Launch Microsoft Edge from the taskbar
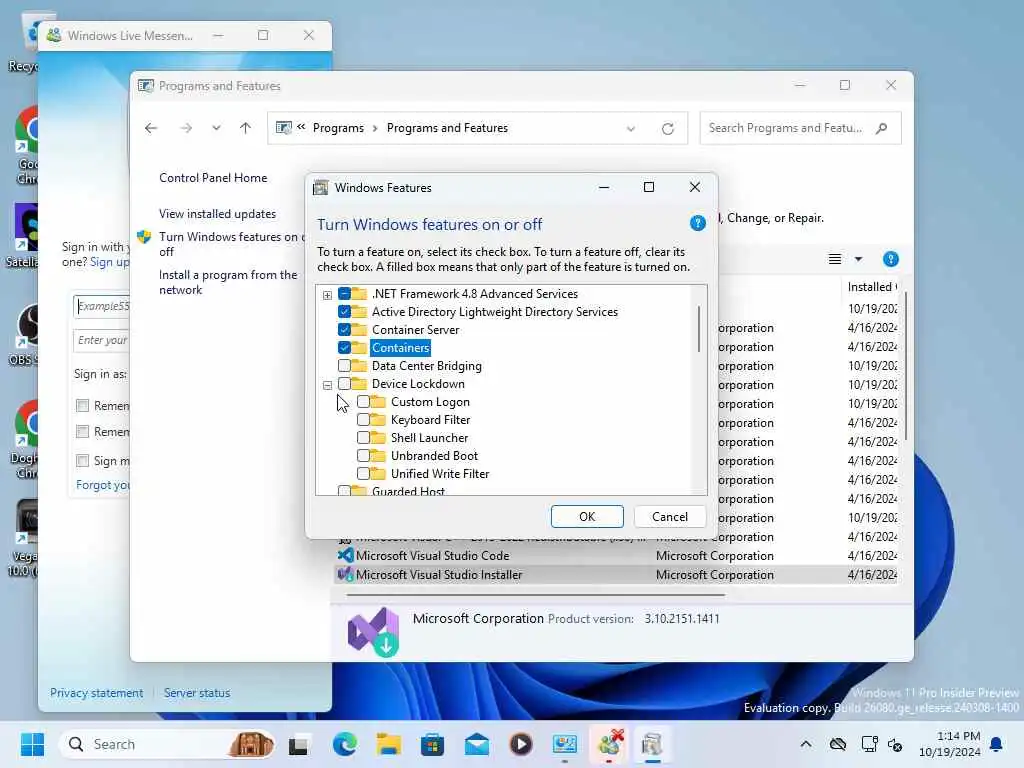Screen dimensions: 1024x768 click(x=345, y=744)
